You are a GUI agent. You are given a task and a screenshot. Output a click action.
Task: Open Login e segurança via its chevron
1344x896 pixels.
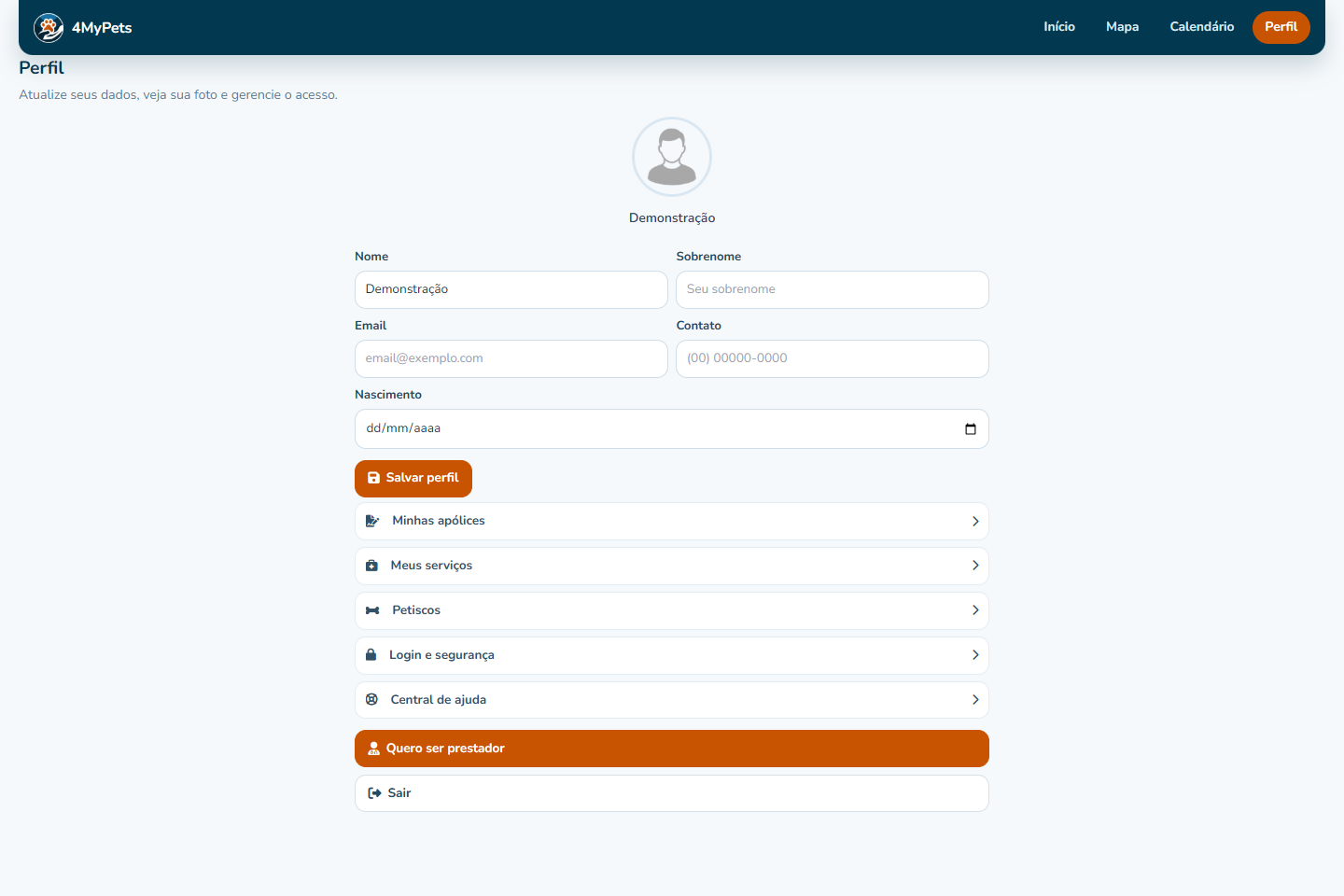coord(975,655)
